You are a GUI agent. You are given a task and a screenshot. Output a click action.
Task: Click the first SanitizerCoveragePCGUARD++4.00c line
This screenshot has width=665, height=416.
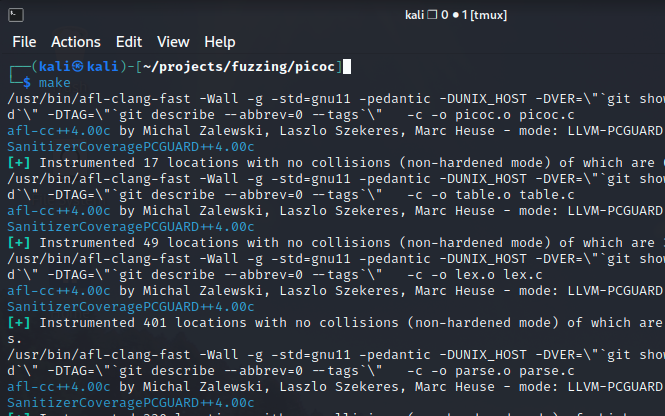click(x=131, y=147)
